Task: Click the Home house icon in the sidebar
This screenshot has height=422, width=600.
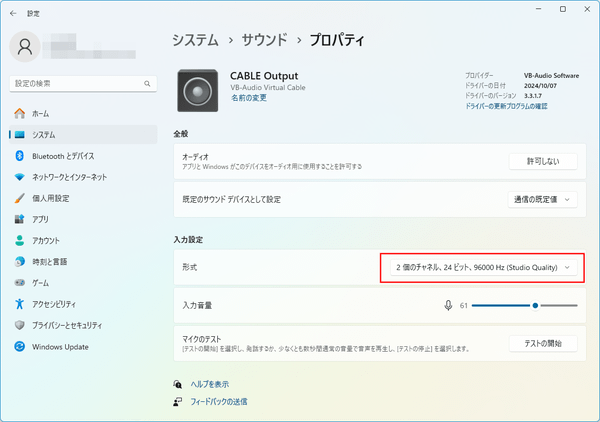Action: point(20,114)
